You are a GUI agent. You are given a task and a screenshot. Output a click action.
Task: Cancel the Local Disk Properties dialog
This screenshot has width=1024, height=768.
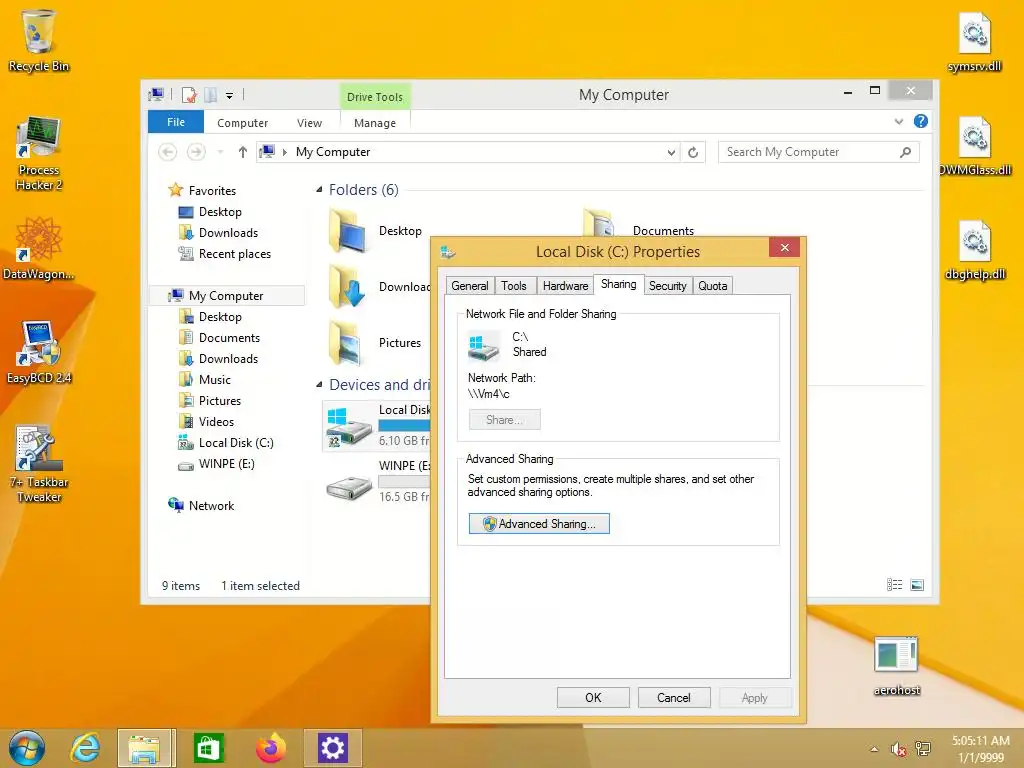coord(673,697)
